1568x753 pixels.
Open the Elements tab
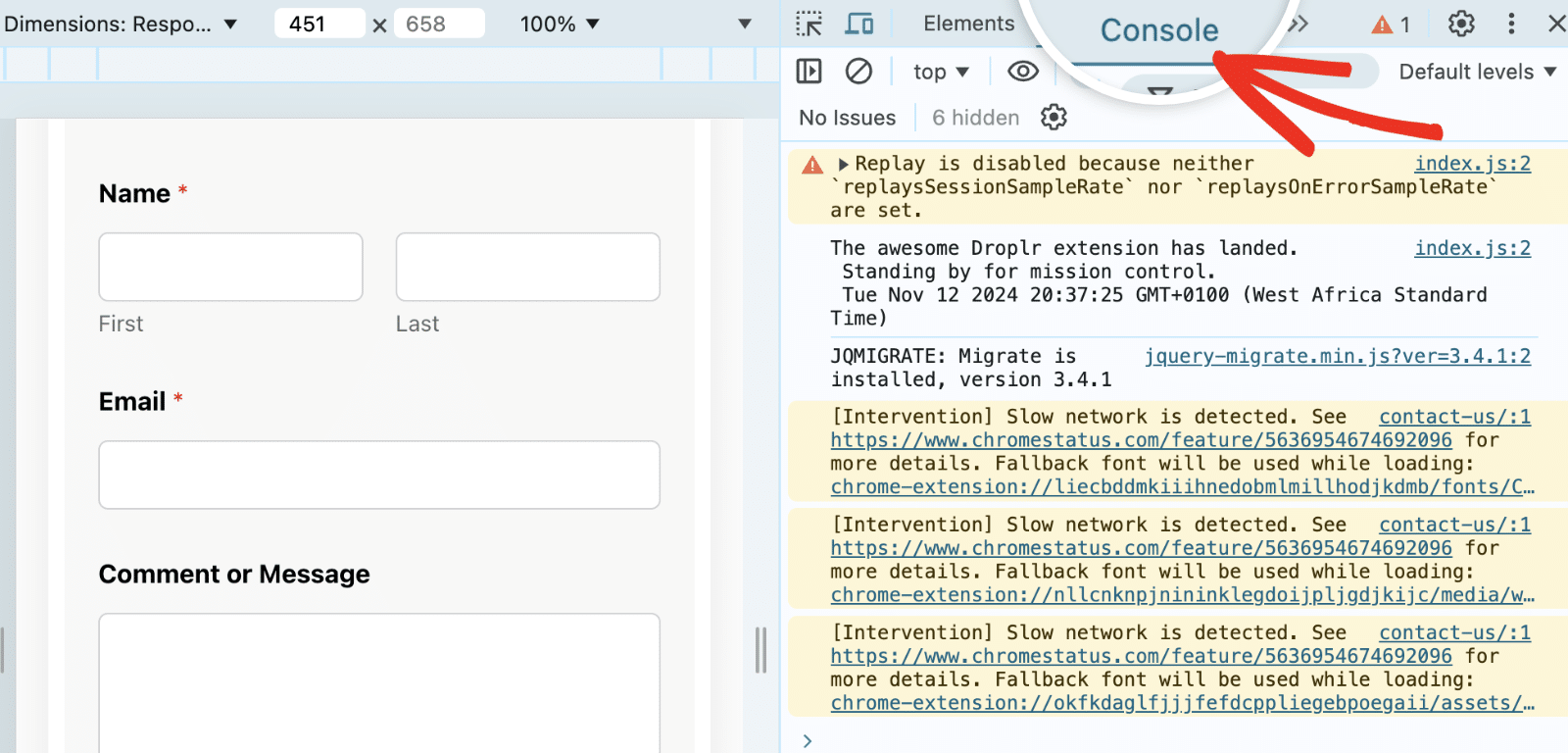click(968, 24)
